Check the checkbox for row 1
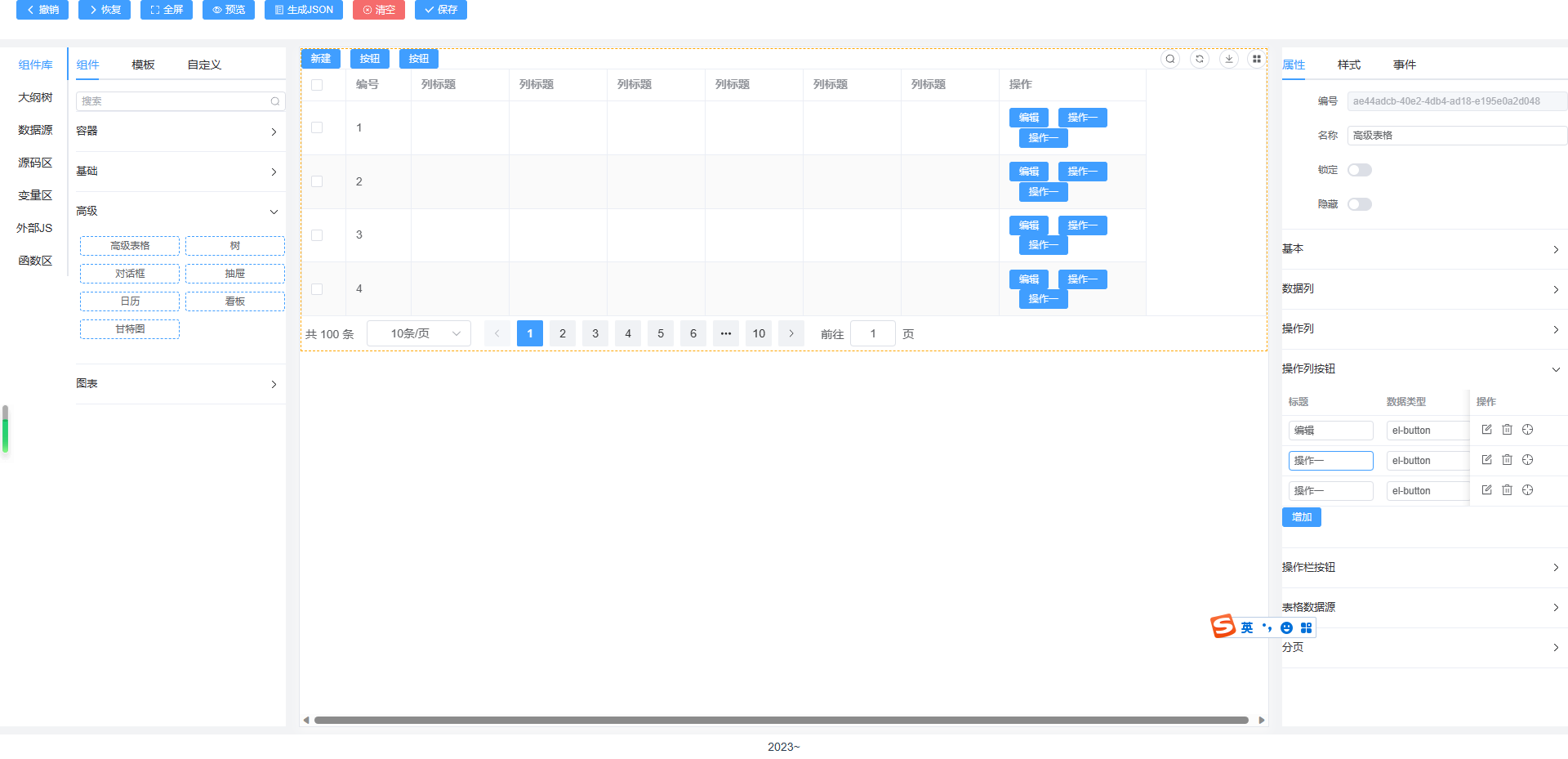This screenshot has height=759, width=1568. tap(317, 127)
